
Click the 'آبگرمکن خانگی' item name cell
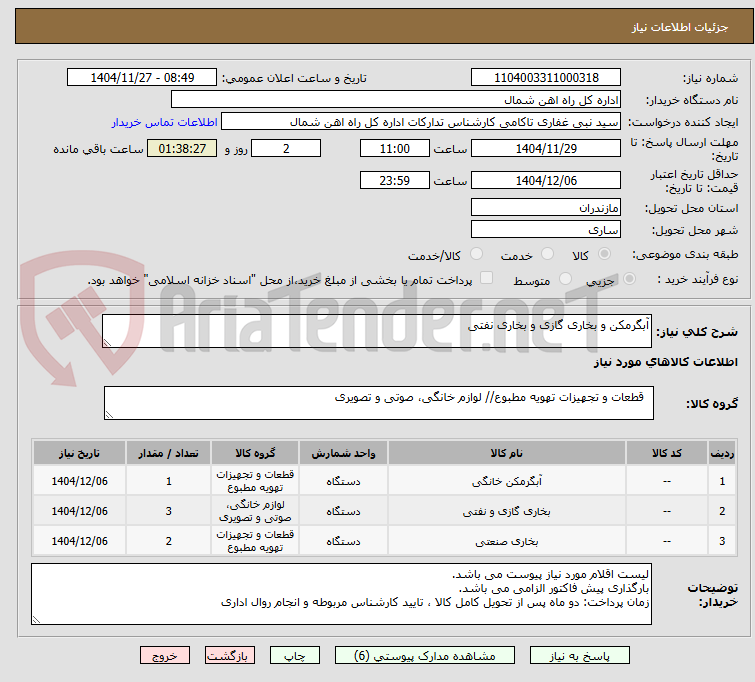coord(507,481)
